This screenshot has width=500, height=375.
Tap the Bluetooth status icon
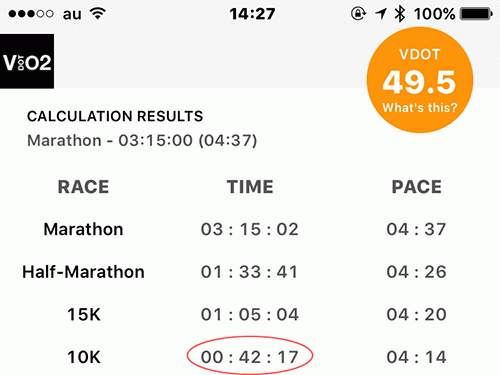click(x=399, y=14)
